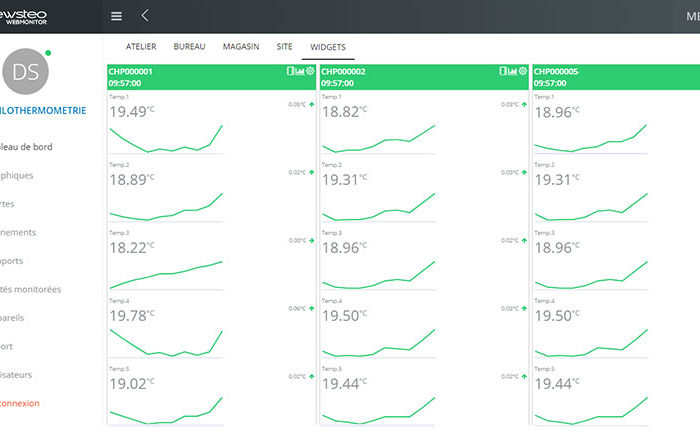Image resolution: width=700 pixels, height=436 pixels.
Task: Click trend arrow for CHP000001 Temp.2
Action: (x=312, y=172)
